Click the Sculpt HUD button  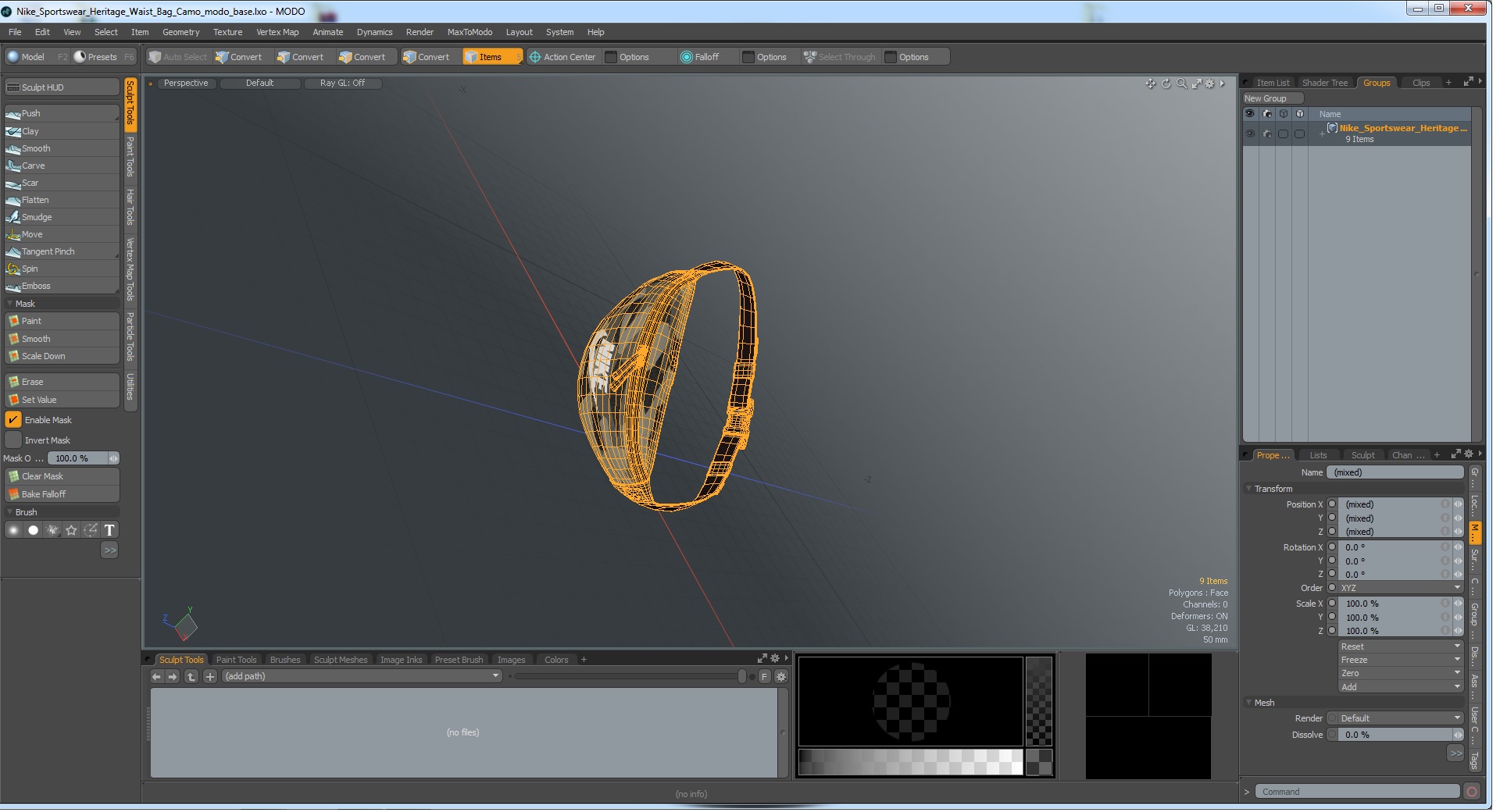[62, 88]
